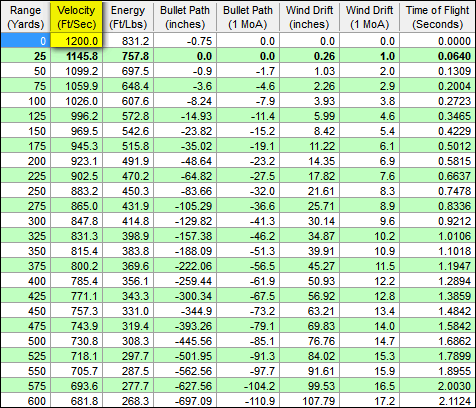Image resolution: width=476 pixels, height=408 pixels.
Task: Click the energy value 491.9
Action: pyautogui.click(x=128, y=161)
